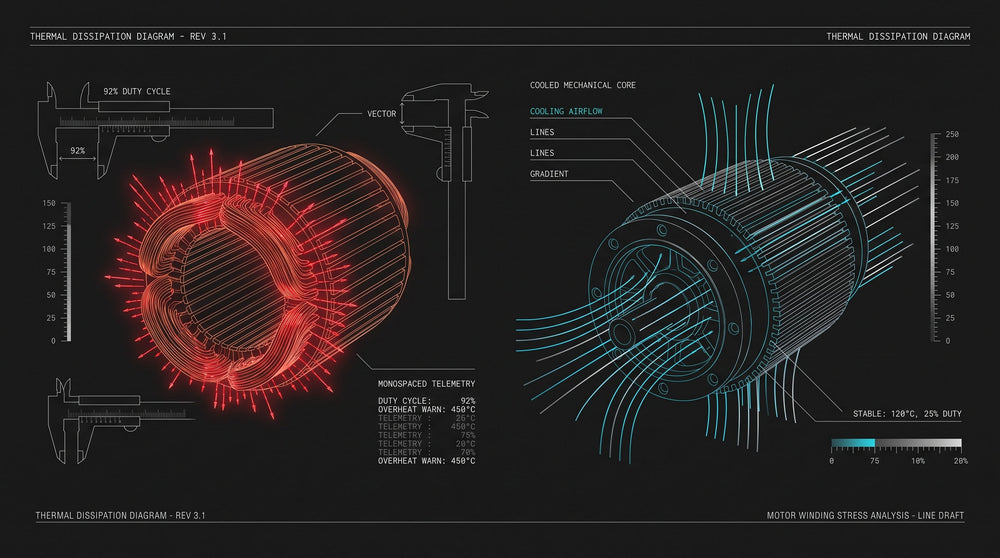Select the "92% DUTY CYCLE" caliper label

point(137,91)
